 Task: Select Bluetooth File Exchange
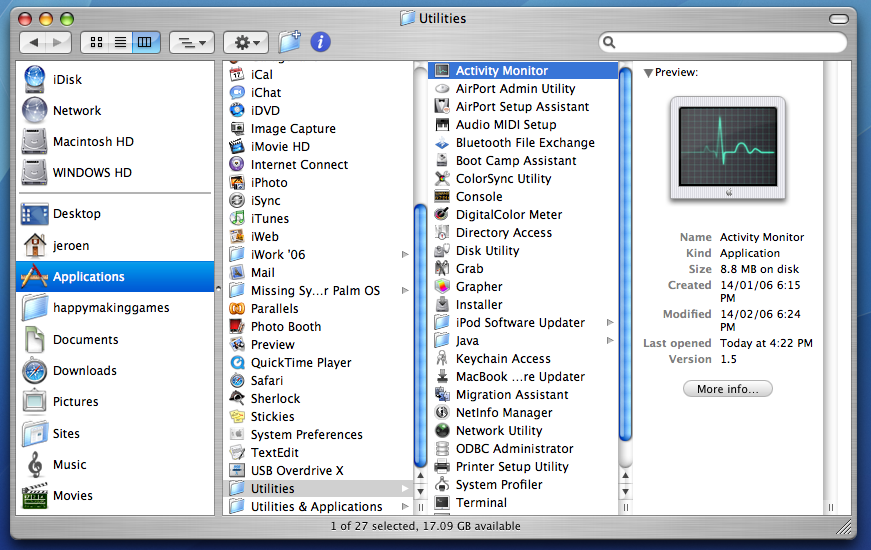[x=523, y=143]
